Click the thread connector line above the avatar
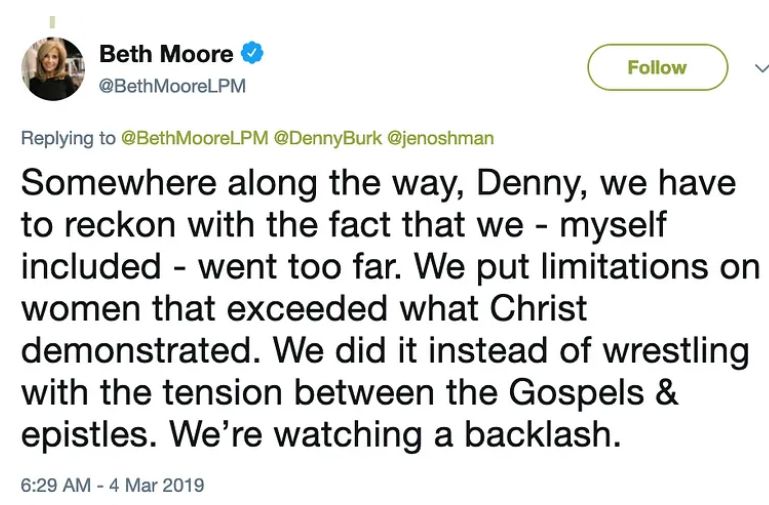769x505 pixels. click(x=52, y=19)
